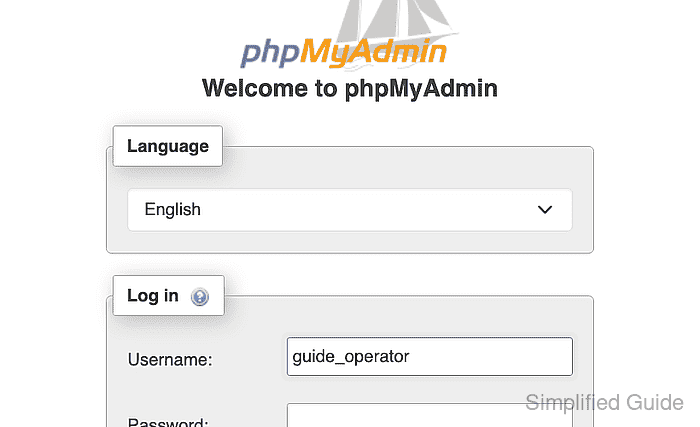Click the Log in legend heading
The height and width of the screenshot is (427, 700).
click(153, 296)
